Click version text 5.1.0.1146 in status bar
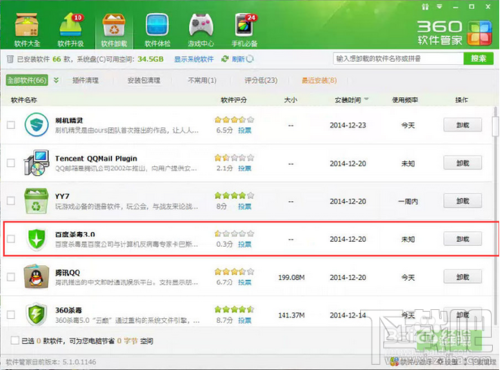 (80, 362)
